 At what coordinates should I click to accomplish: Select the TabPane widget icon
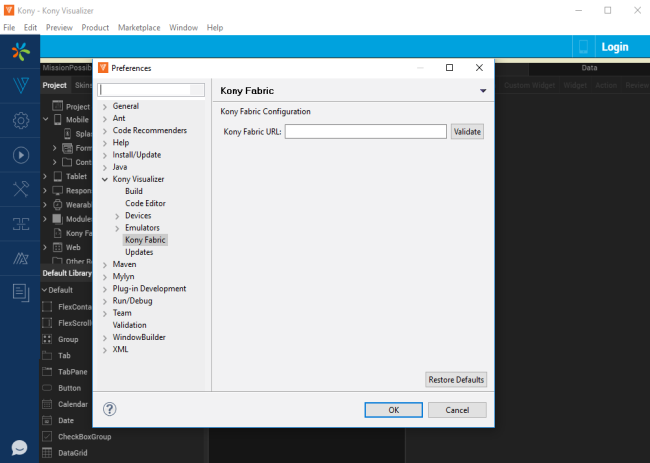pyautogui.click(x=47, y=371)
